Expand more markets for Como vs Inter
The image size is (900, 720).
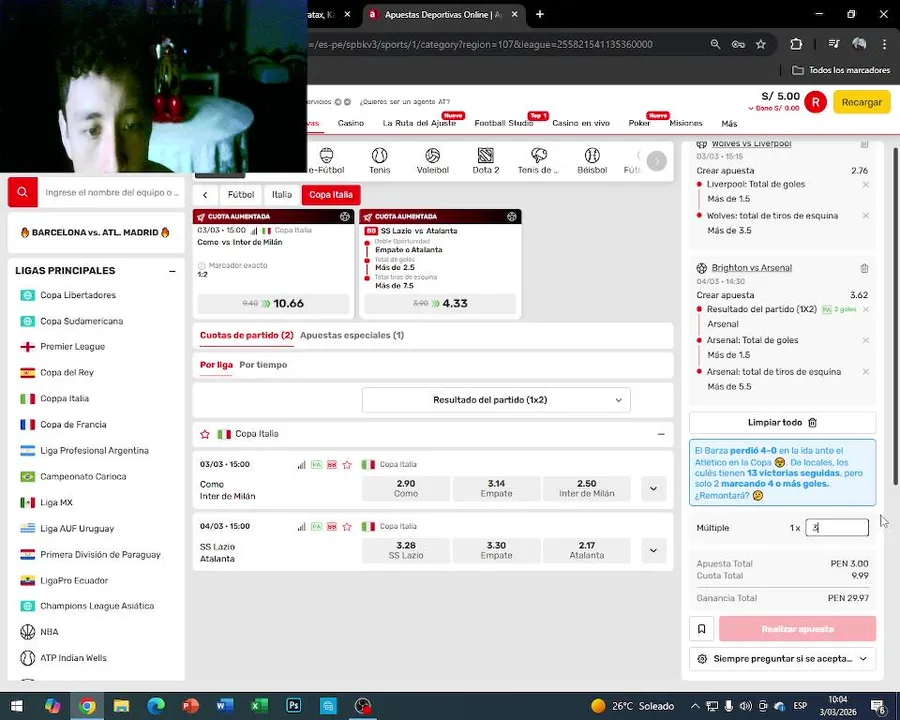[x=653, y=489]
